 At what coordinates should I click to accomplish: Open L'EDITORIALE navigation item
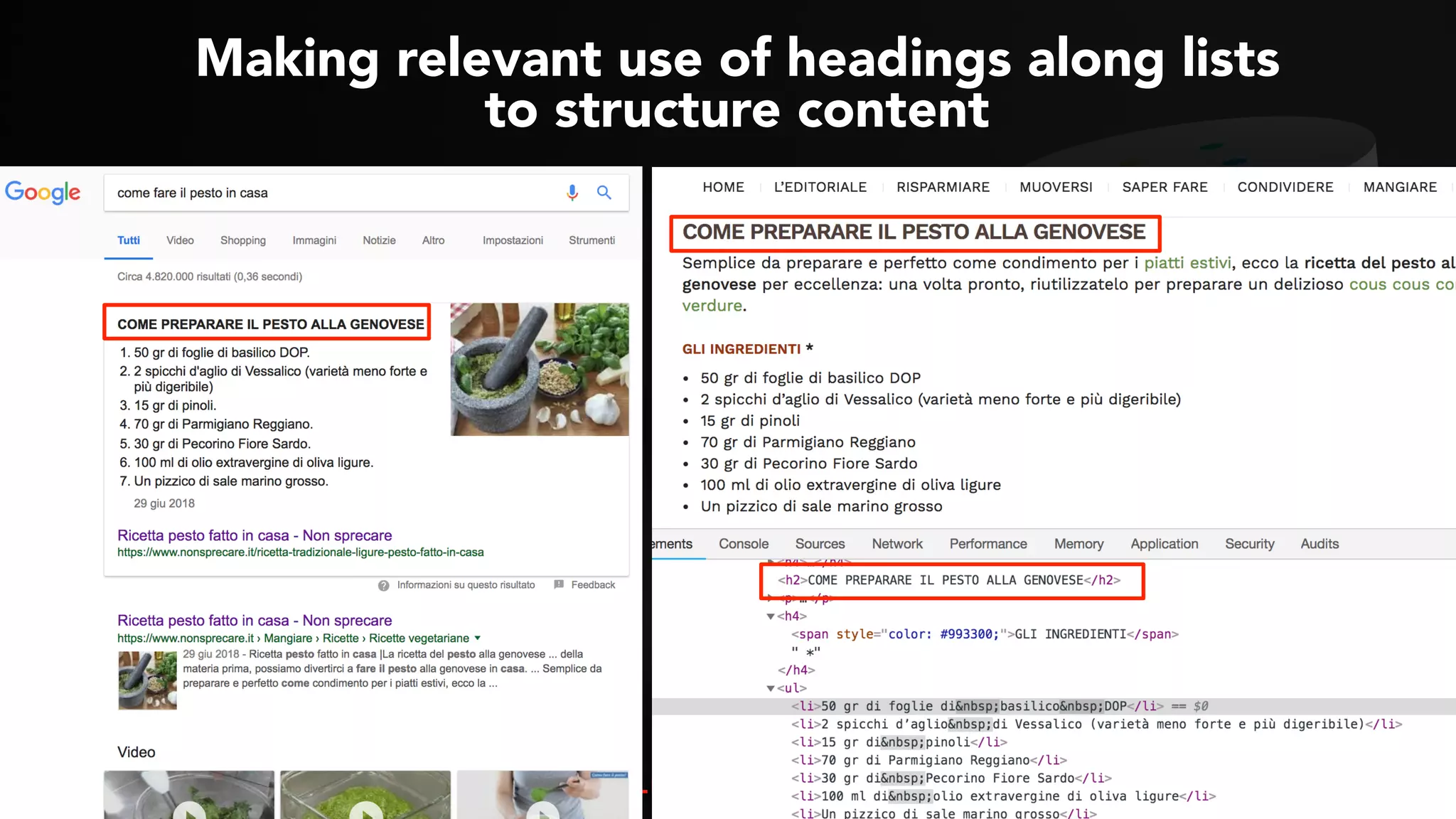(x=820, y=187)
